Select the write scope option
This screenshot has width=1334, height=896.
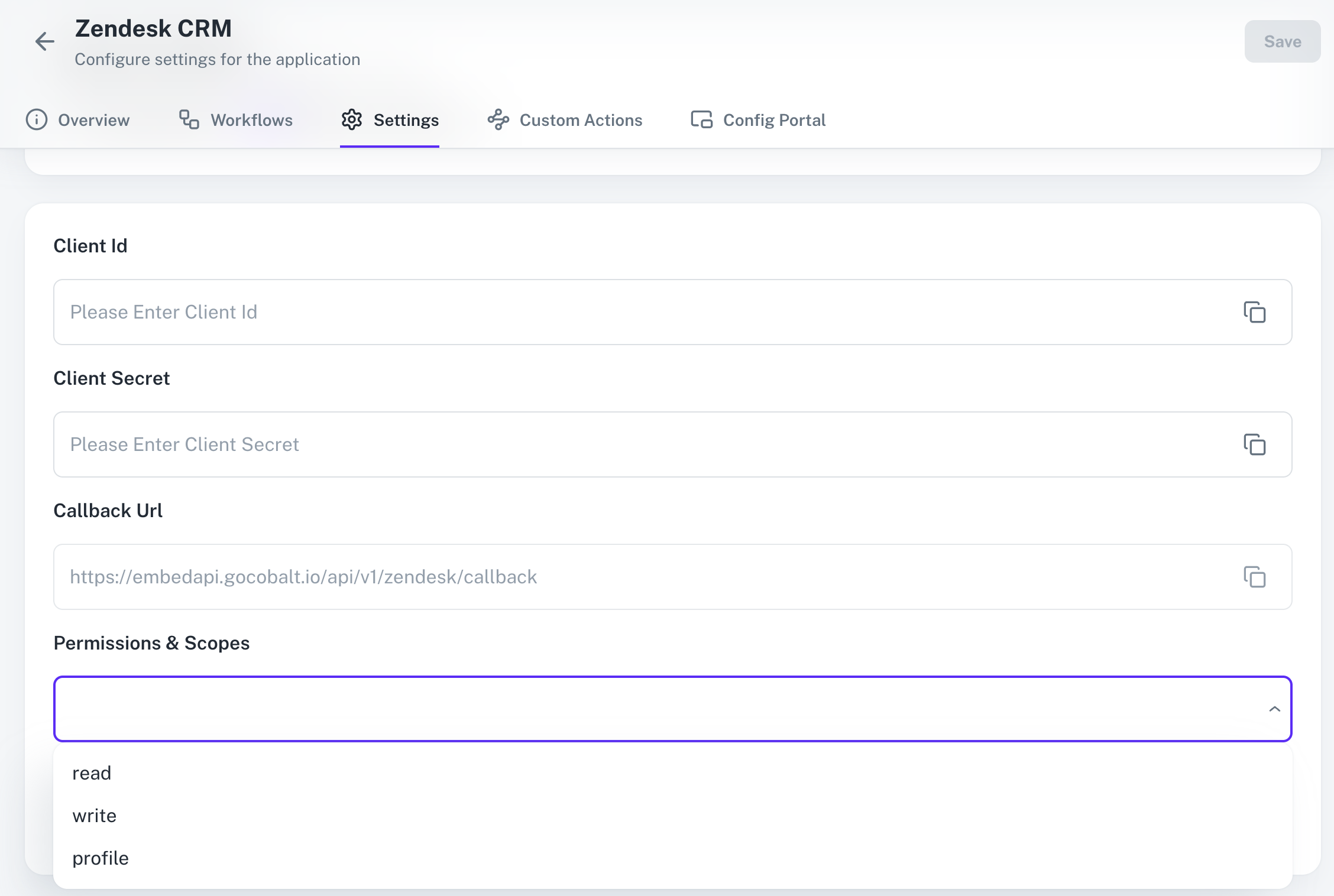click(95, 816)
